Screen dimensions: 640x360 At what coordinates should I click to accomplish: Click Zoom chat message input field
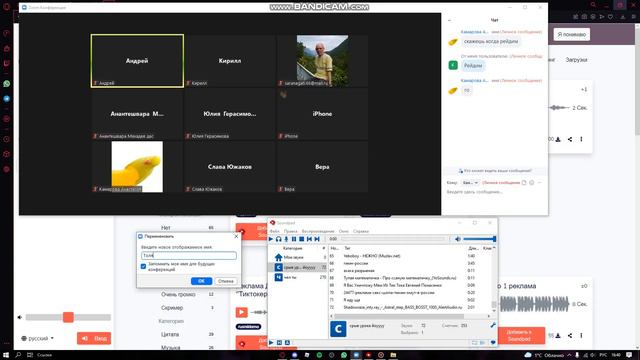pos(495,192)
